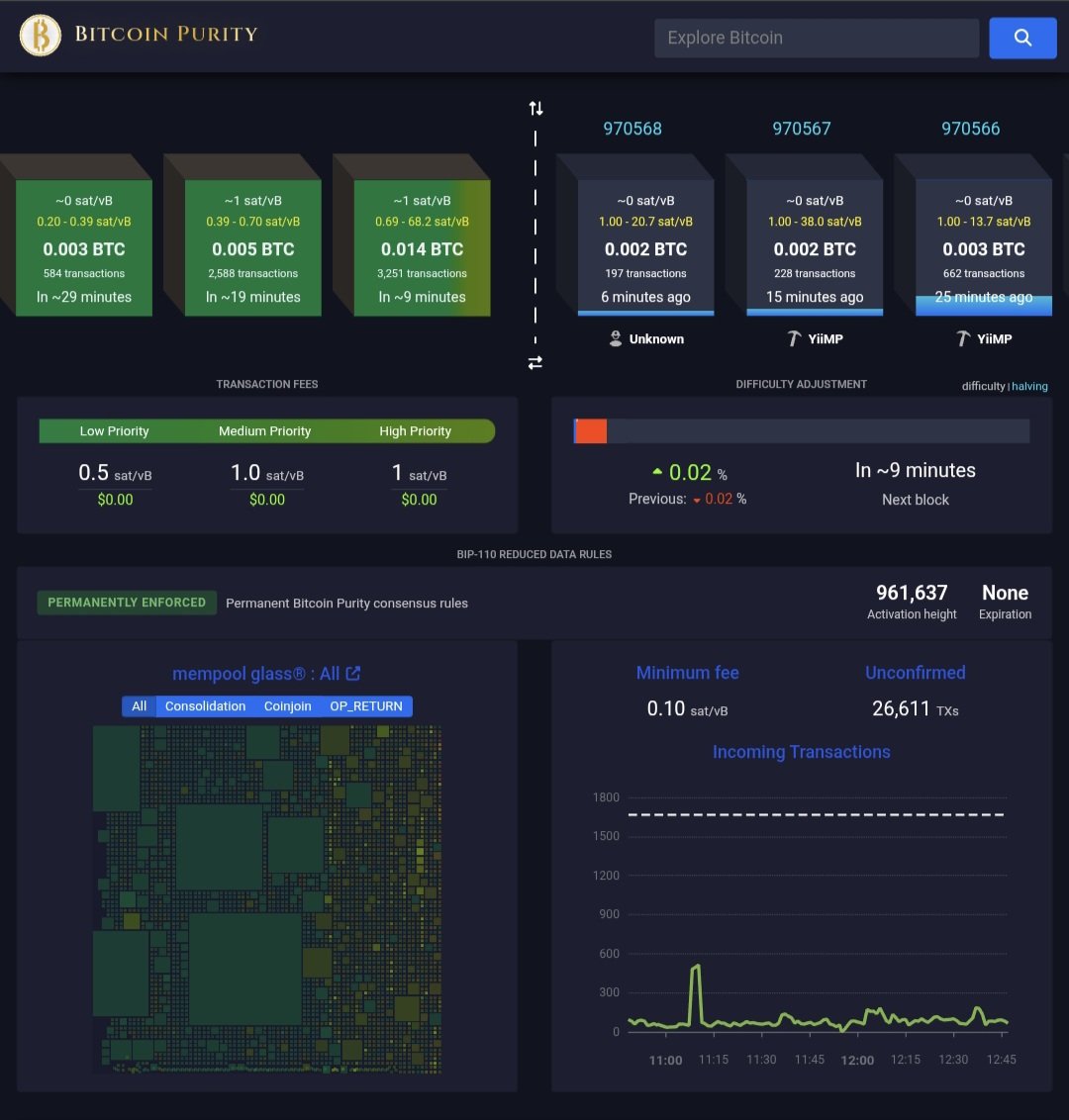Open pending block with 3,251 transactions

click(422, 247)
